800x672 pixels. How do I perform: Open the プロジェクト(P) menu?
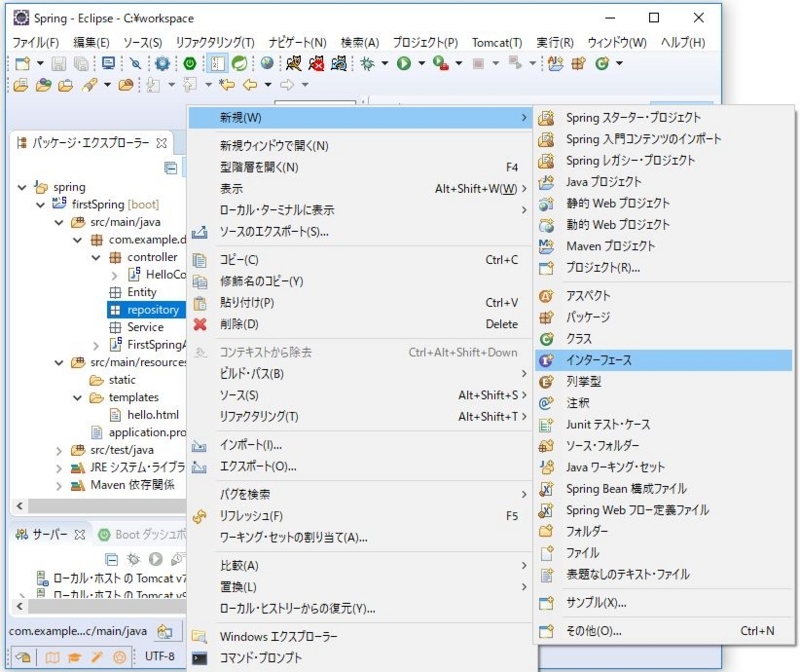(x=425, y=42)
